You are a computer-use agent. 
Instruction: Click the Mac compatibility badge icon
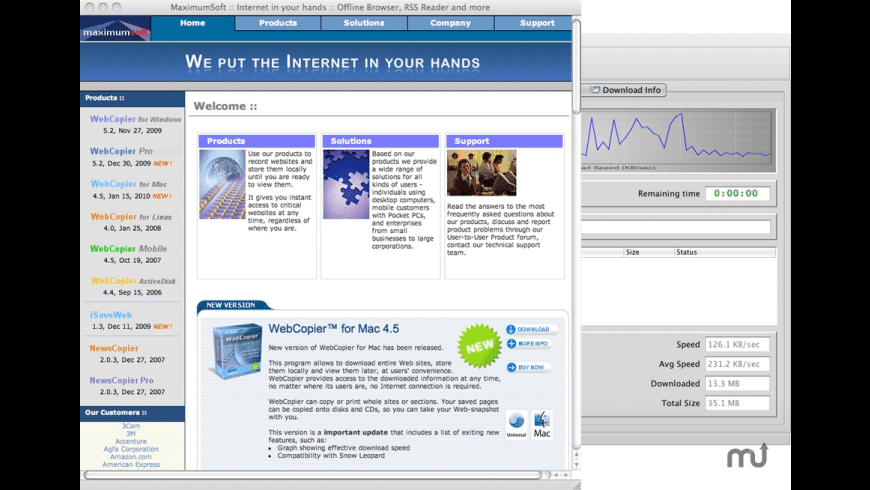click(x=542, y=425)
